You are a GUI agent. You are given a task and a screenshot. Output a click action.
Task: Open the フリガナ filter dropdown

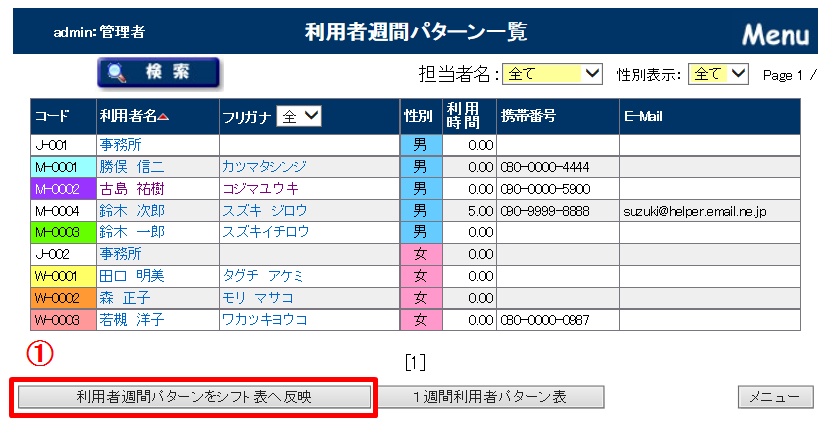coord(299,117)
